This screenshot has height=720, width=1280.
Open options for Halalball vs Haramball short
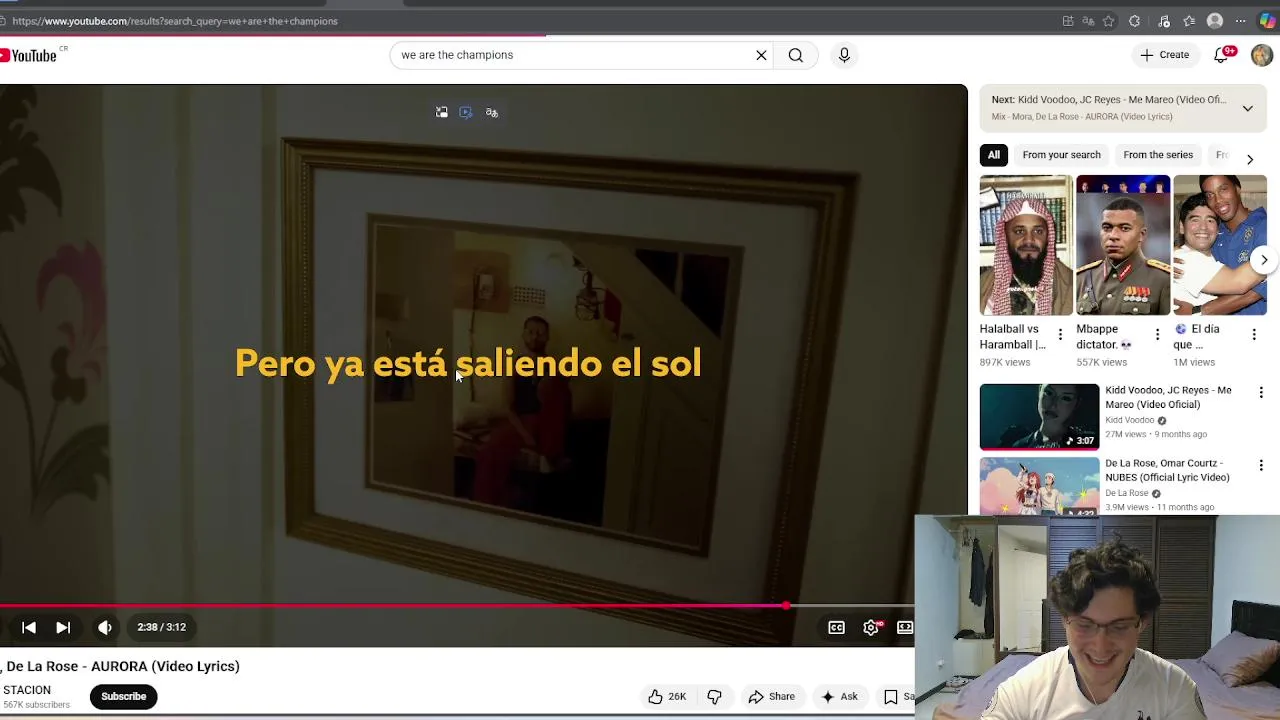(1060, 335)
